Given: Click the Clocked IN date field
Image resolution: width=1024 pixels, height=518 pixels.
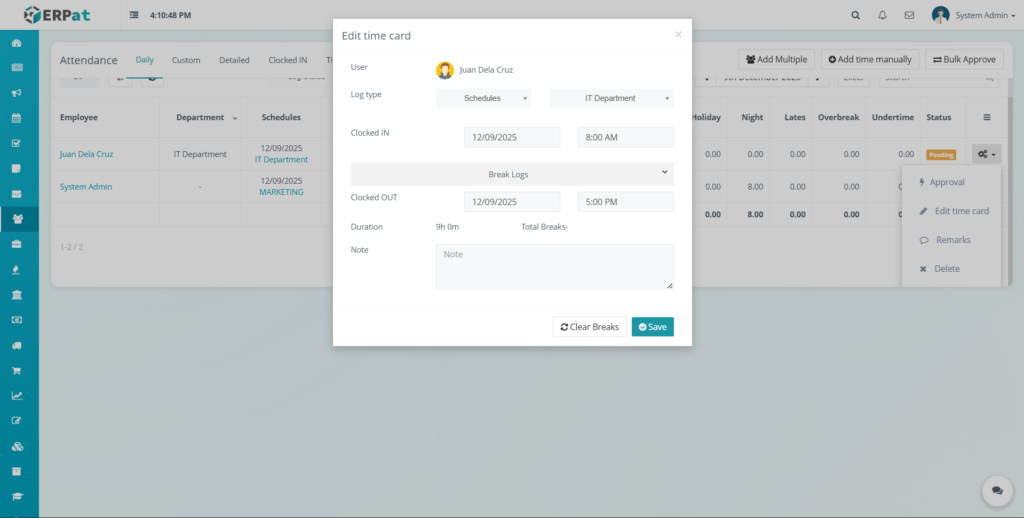Looking at the screenshot, I should [512, 138].
